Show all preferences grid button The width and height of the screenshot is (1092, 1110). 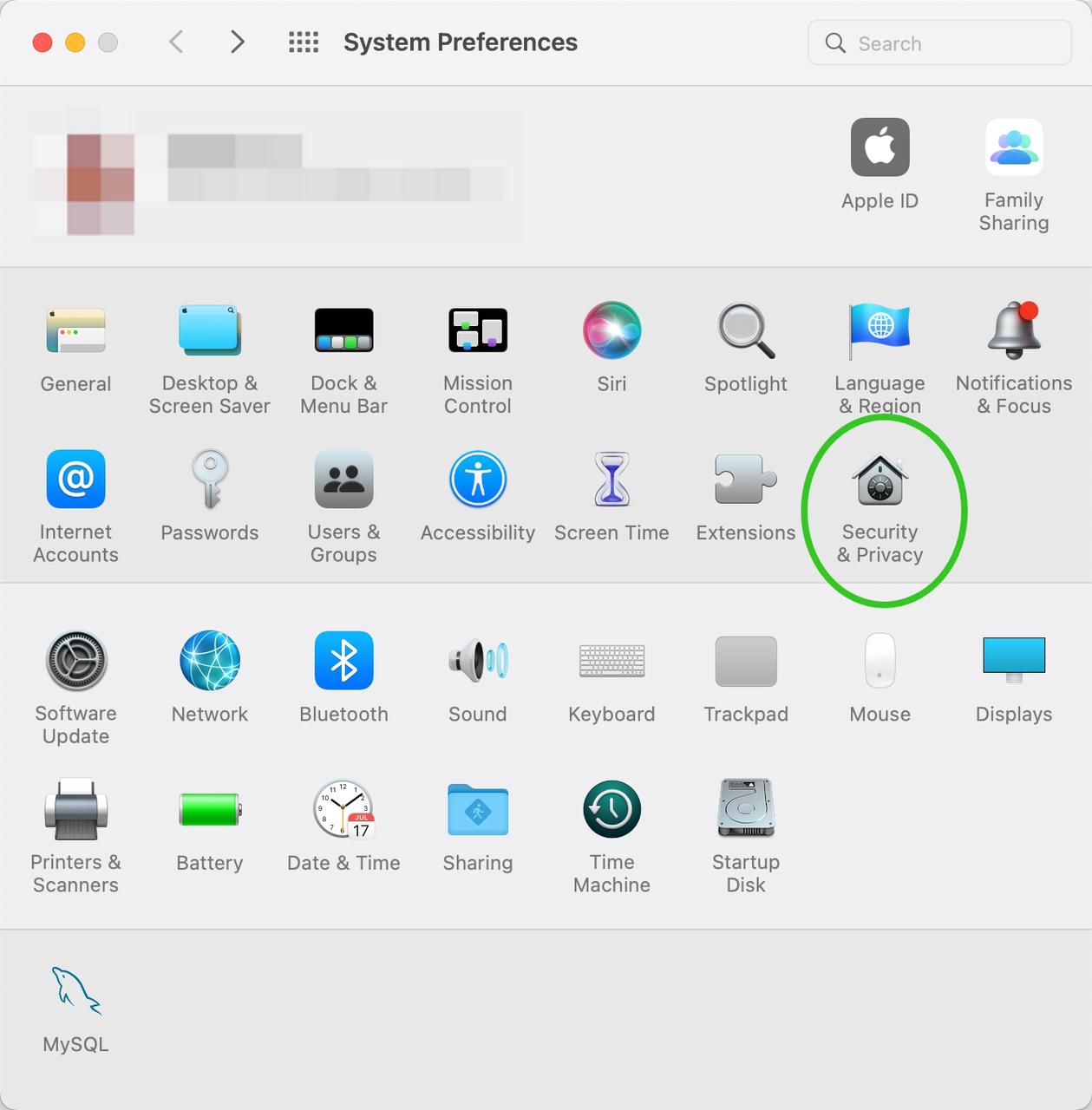click(304, 42)
